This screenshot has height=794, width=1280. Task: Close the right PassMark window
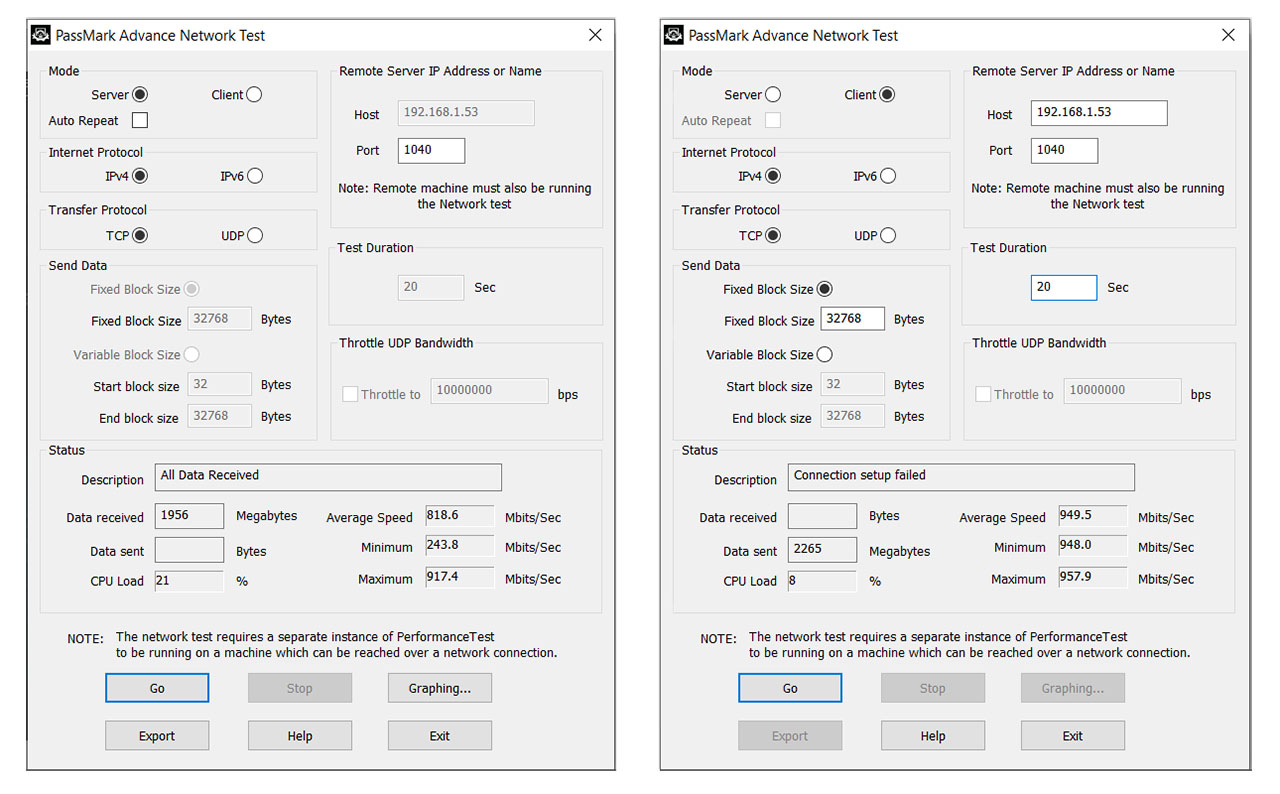point(1228,35)
